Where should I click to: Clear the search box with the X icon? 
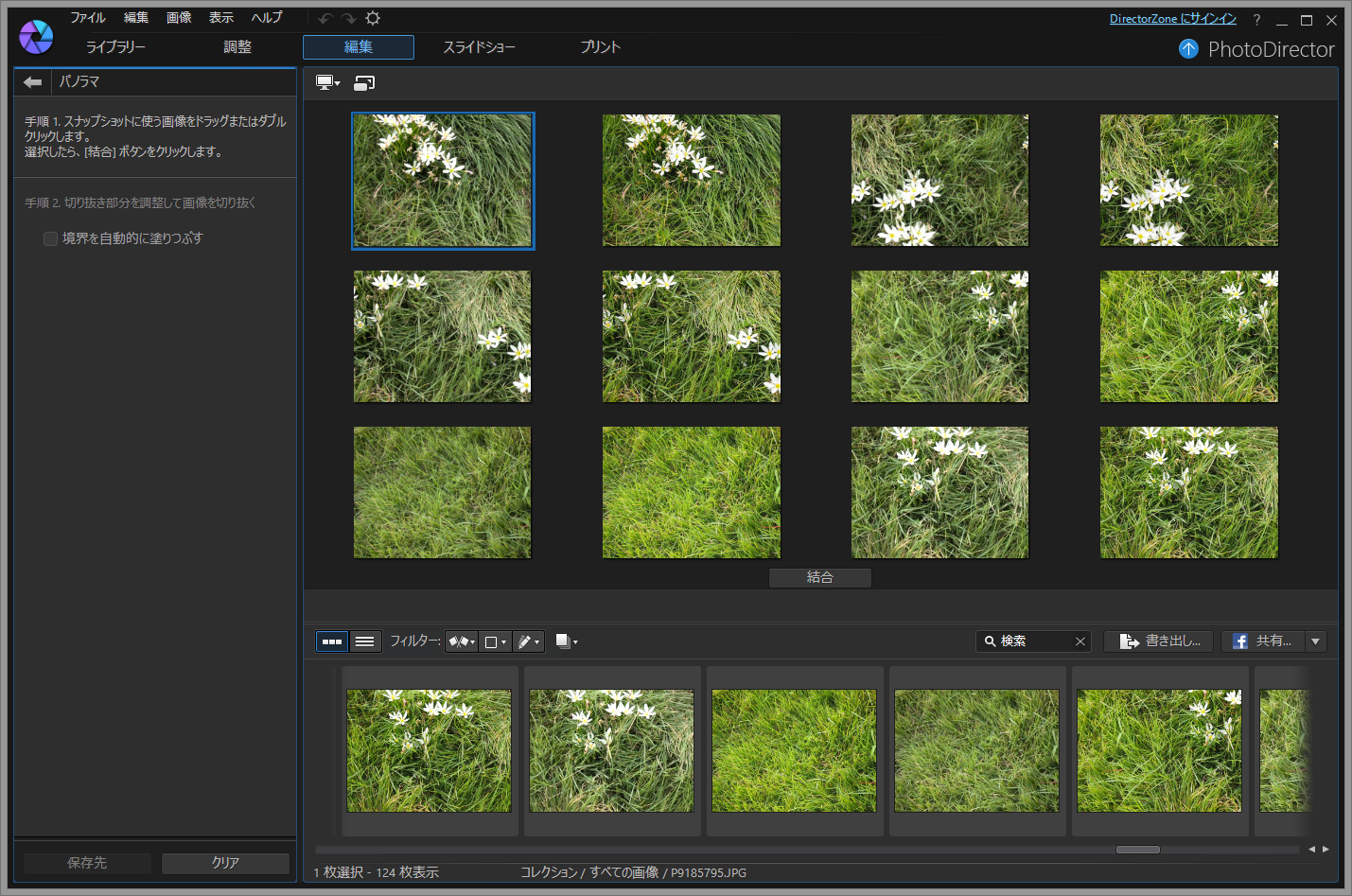pyautogui.click(x=1080, y=641)
